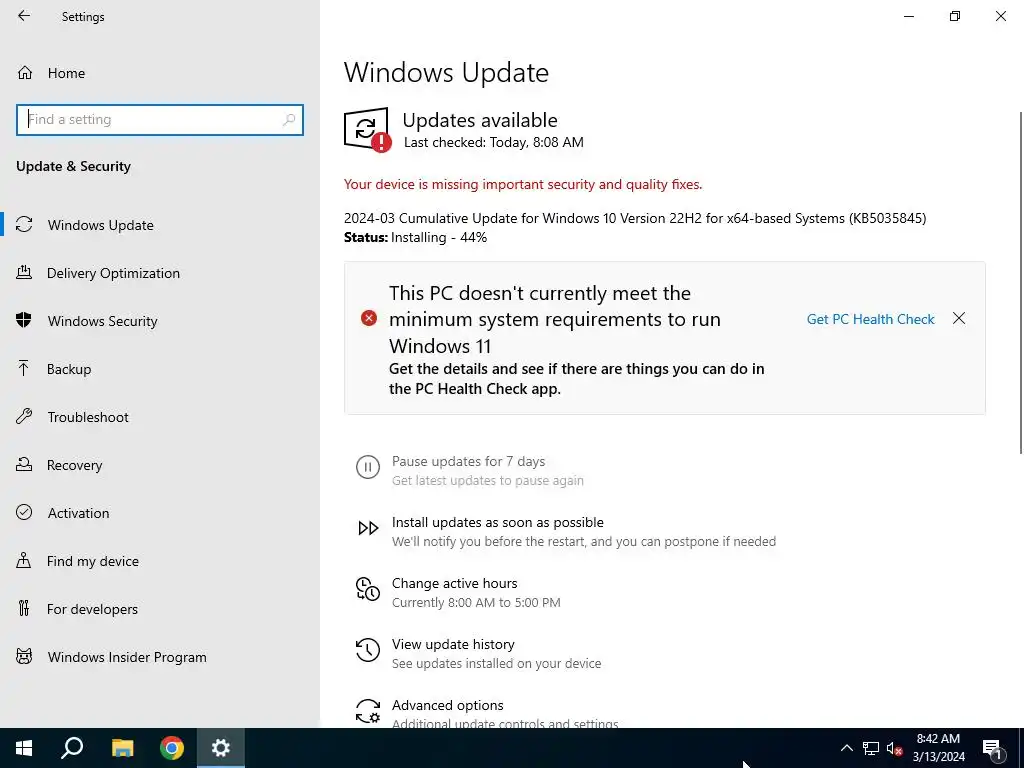Click the Recovery icon in the sidebar

[x=24, y=464]
